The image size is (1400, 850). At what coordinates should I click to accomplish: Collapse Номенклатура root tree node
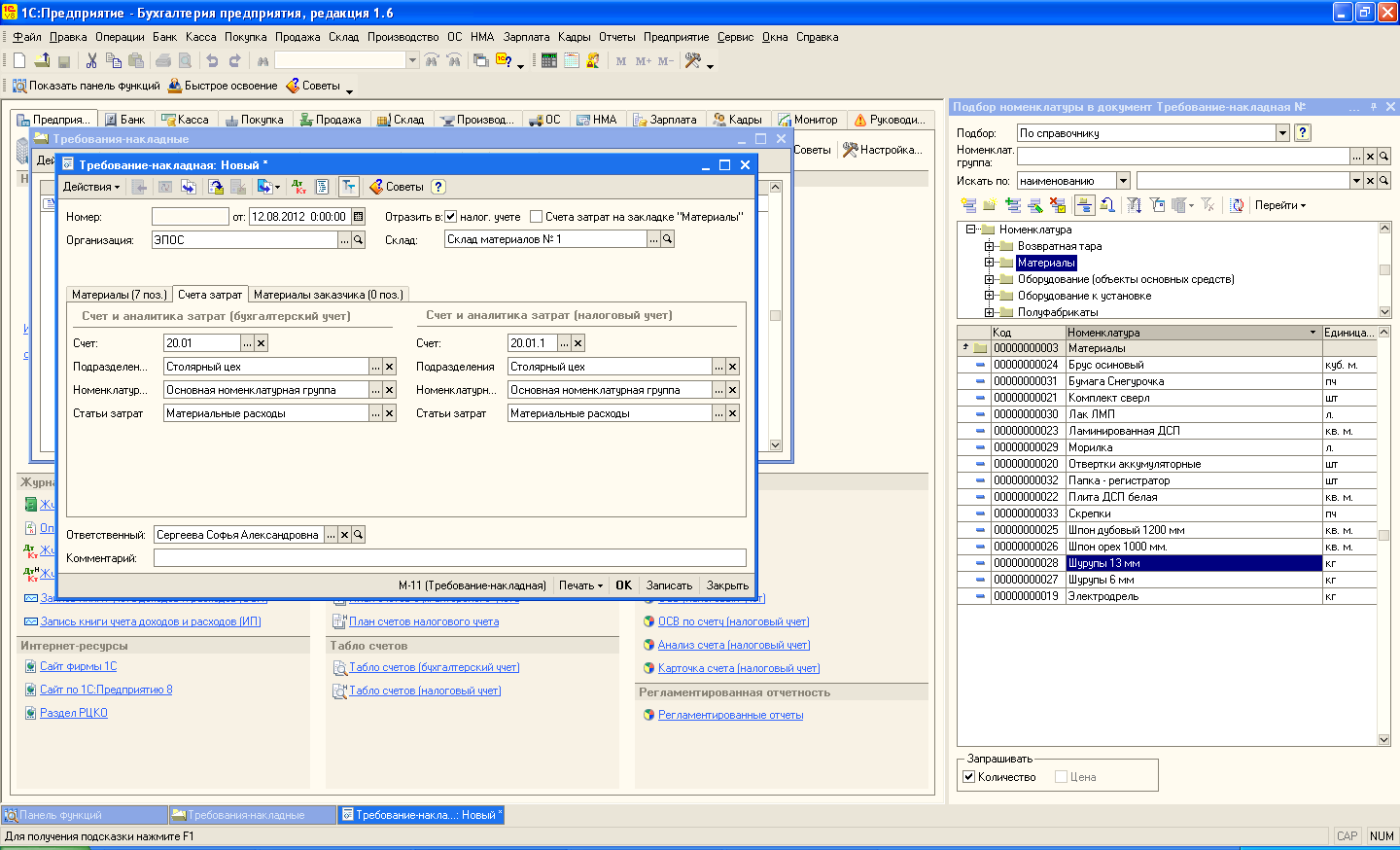click(970, 230)
